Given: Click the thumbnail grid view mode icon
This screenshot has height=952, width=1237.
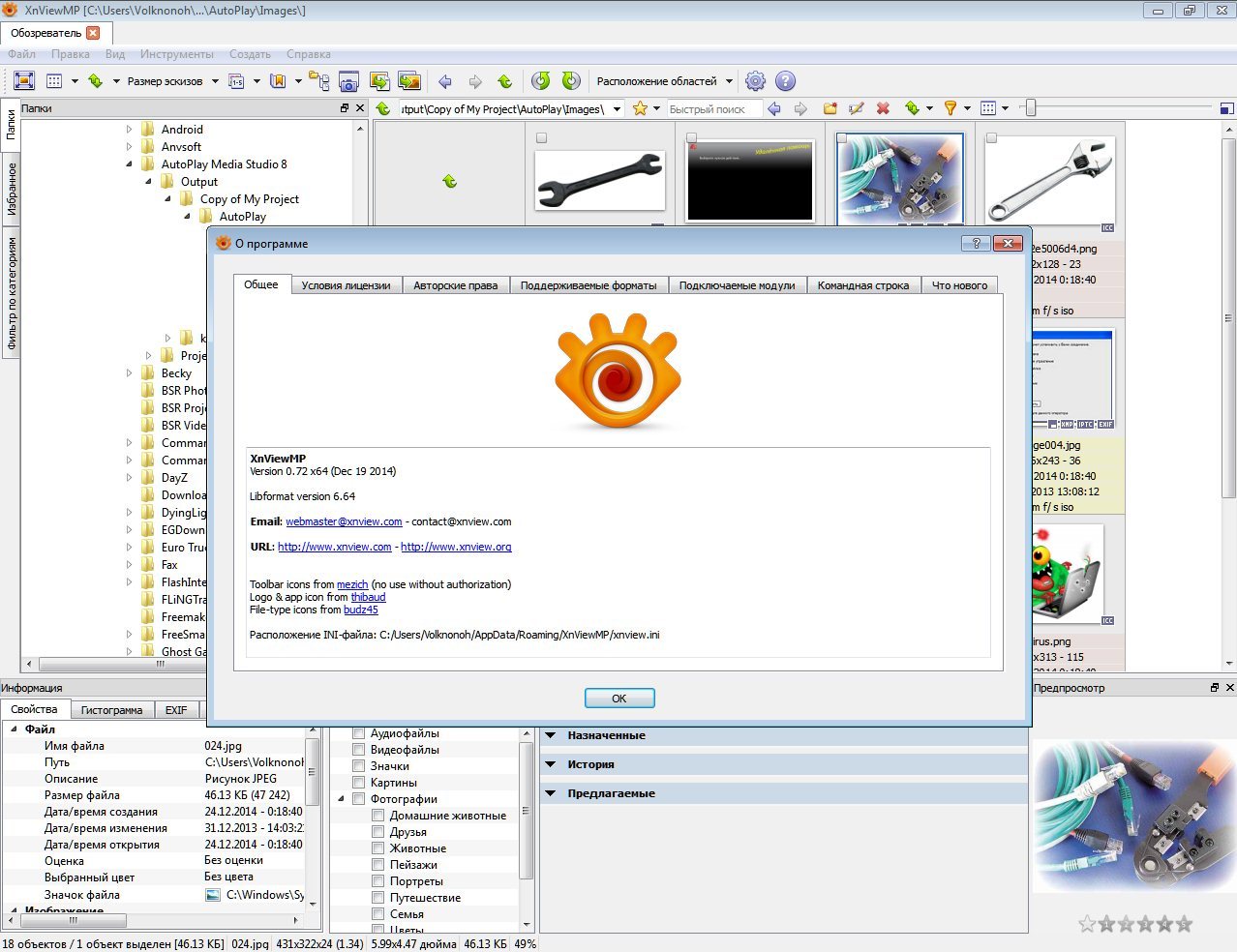Looking at the screenshot, I should [54, 81].
